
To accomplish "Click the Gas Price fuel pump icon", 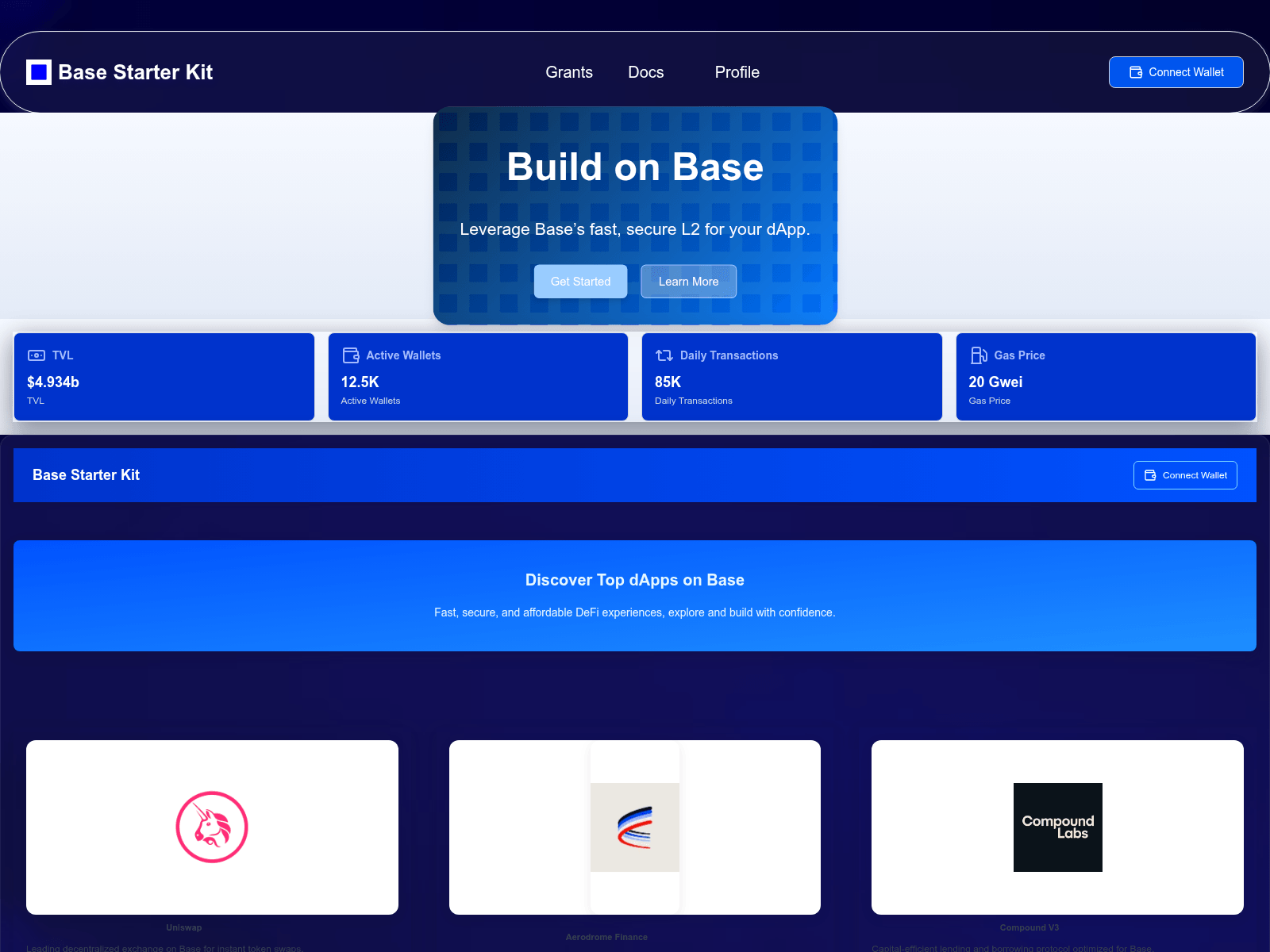I will 979,355.
